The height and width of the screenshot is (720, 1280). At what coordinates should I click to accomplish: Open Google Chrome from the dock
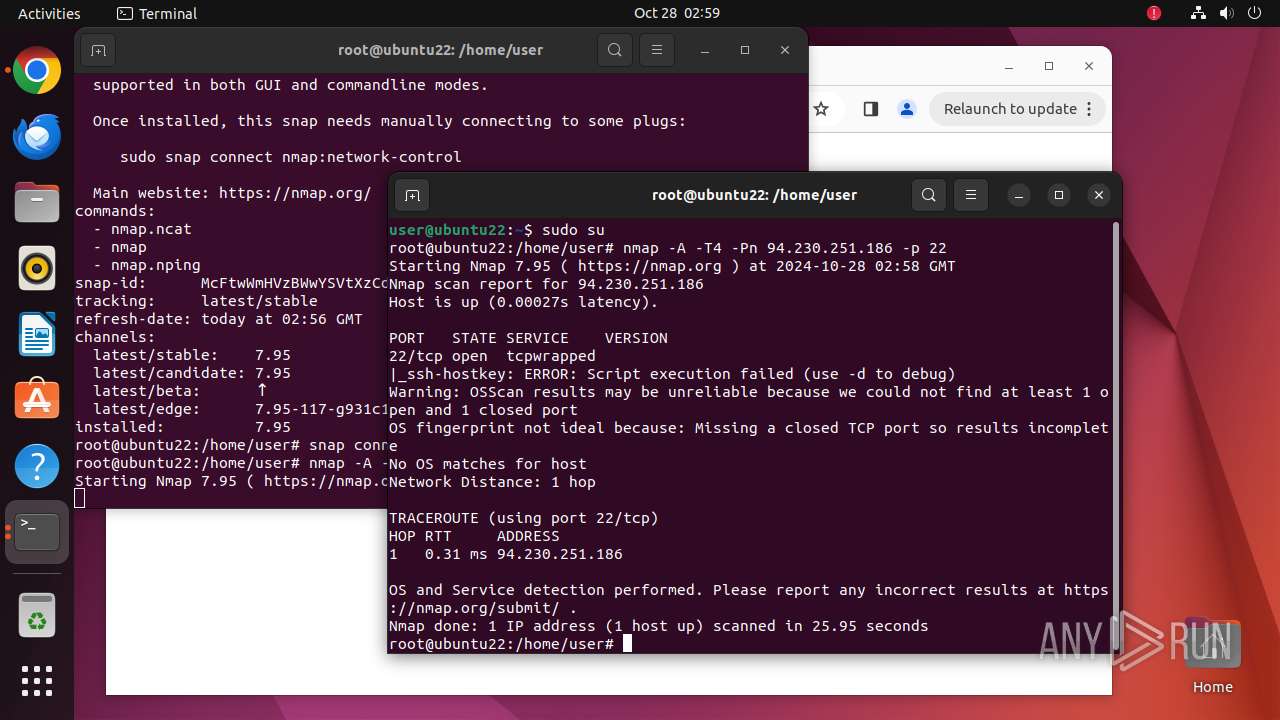37,71
